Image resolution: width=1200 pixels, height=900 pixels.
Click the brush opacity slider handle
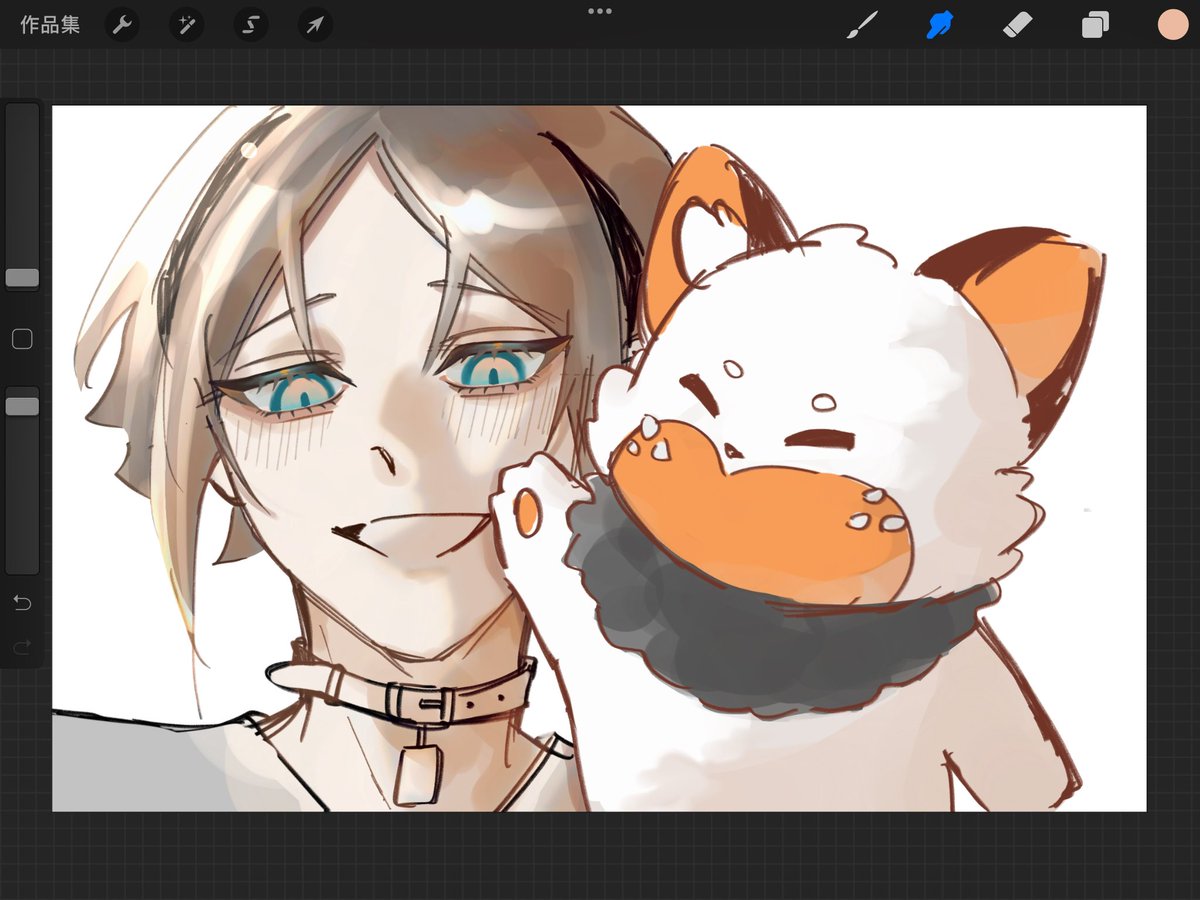22,406
